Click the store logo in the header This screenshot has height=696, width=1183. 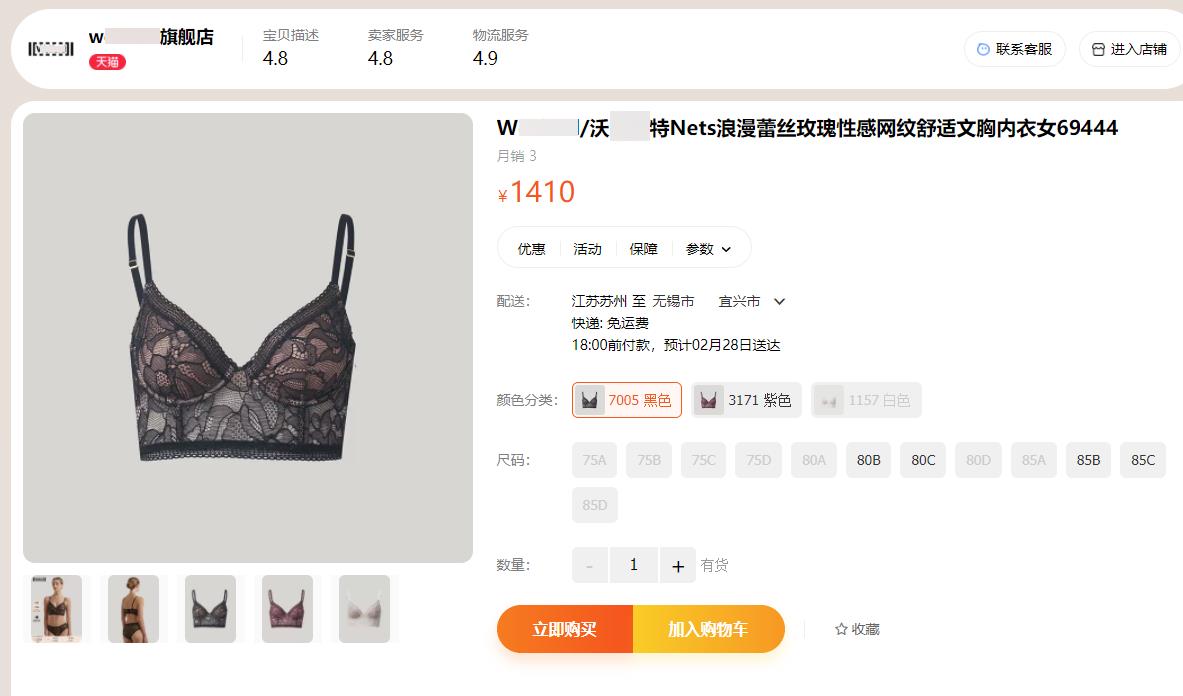point(51,49)
